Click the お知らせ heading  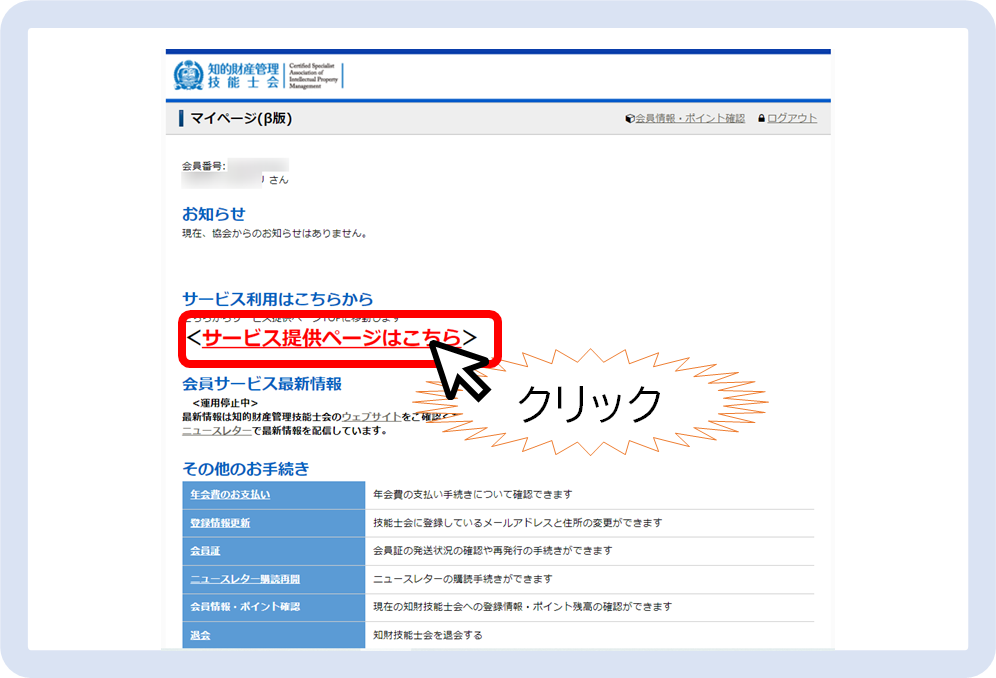point(213,214)
